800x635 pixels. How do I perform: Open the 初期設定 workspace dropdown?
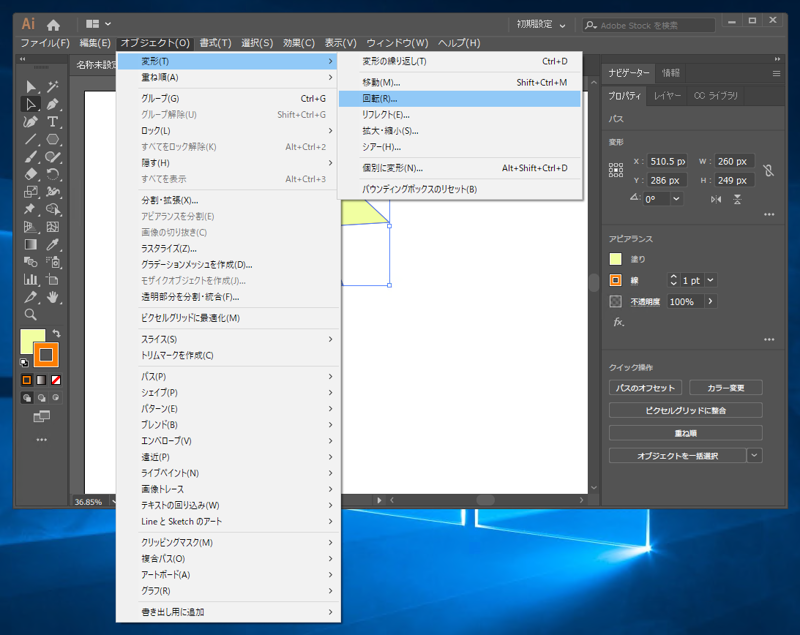click(541, 24)
